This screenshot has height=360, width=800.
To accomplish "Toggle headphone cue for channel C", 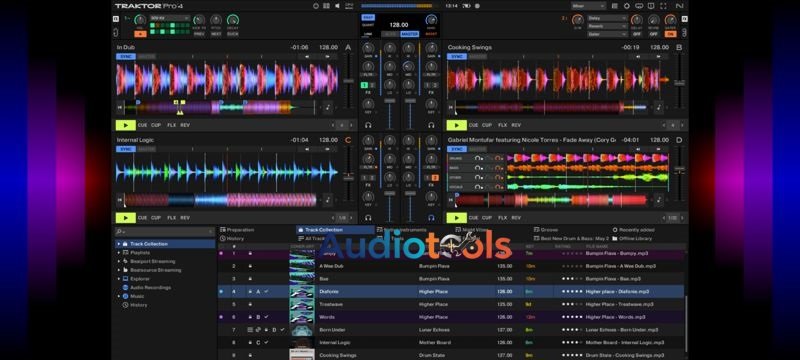I will (x=368, y=218).
